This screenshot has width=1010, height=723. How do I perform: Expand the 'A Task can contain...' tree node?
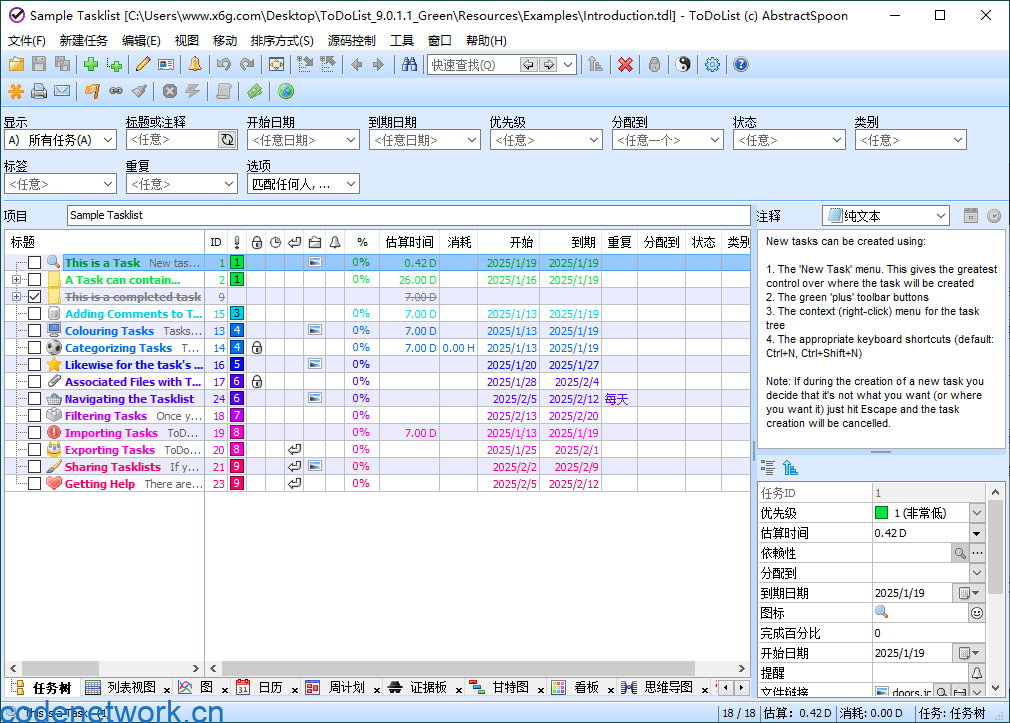tap(16, 280)
